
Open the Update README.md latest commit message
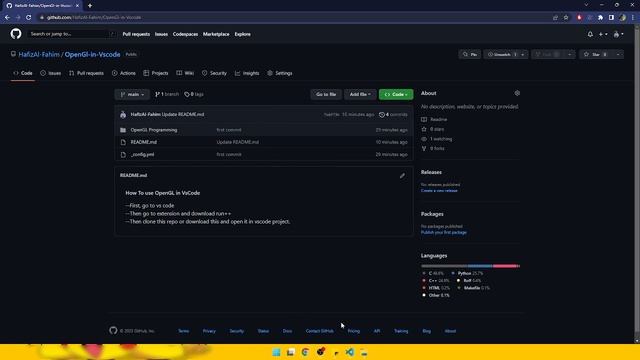click(x=183, y=115)
